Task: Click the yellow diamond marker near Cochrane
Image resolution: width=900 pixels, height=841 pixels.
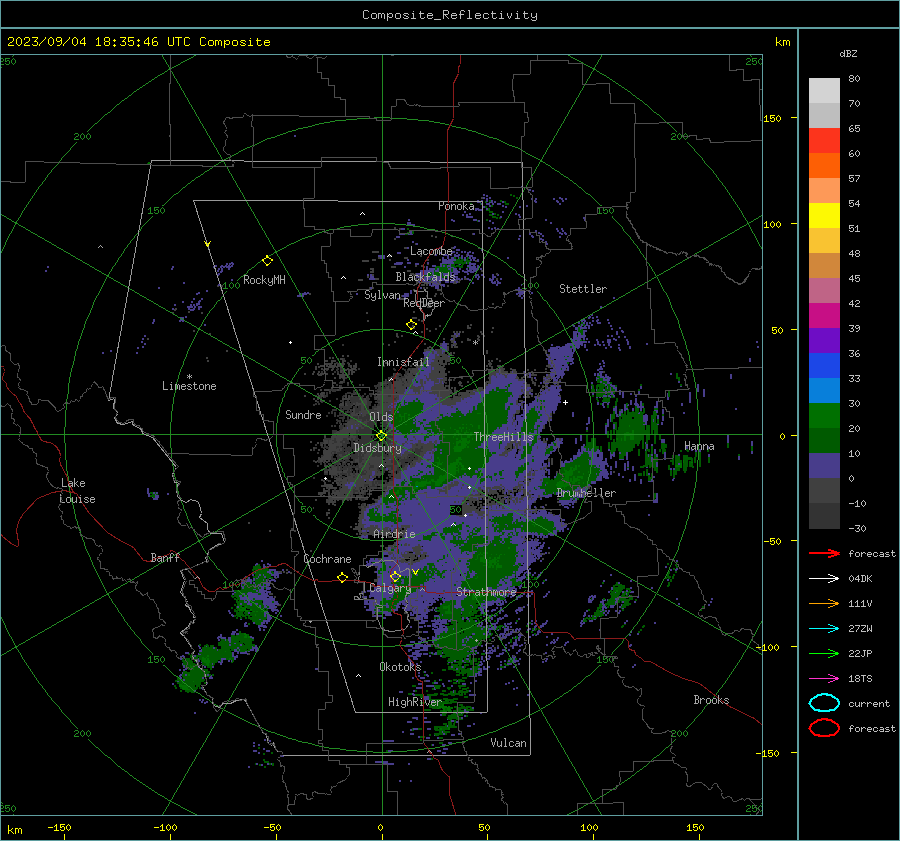Action: pos(342,577)
